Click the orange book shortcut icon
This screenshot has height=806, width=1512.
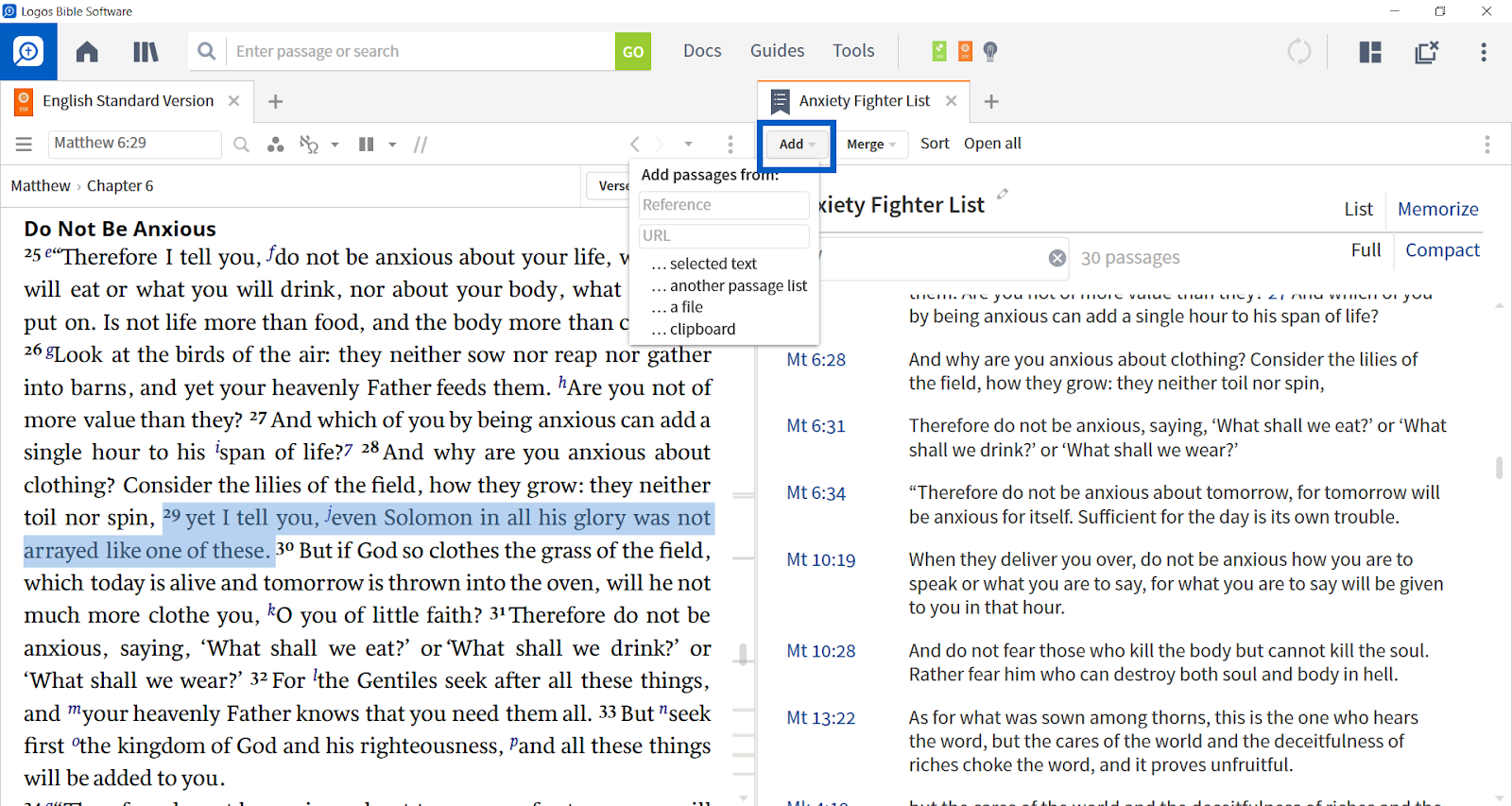[x=965, y=51]
